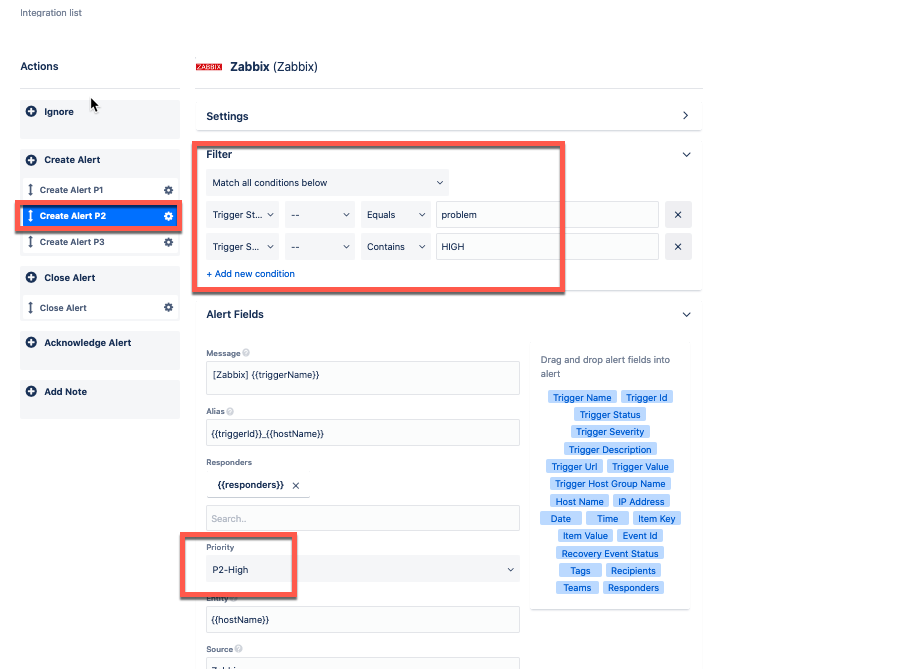Click the Trigger Host Group Name chip
Screen dimensions: 913x669
coord(610,483)
